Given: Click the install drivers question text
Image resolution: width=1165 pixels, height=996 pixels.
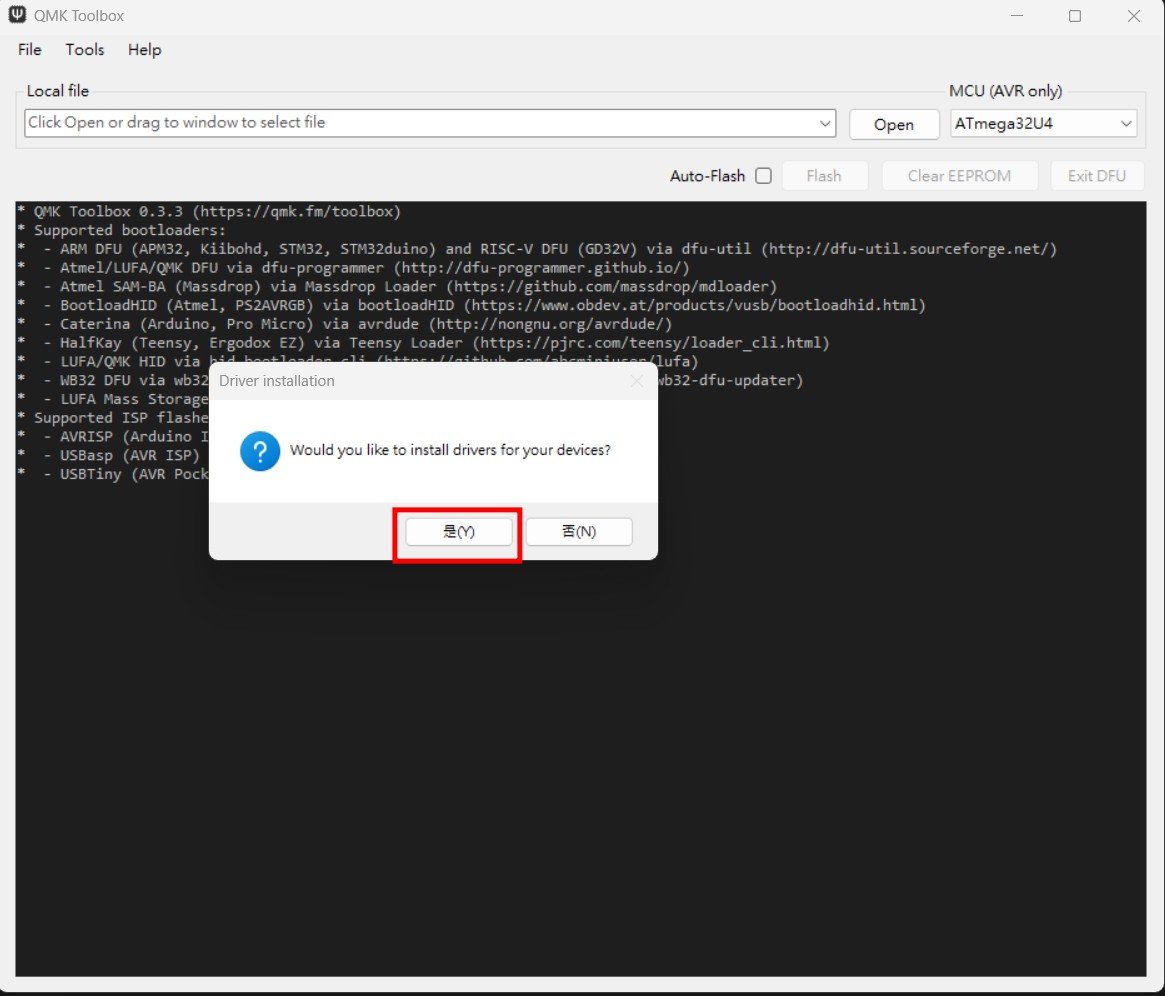Looking at the screenshot, I should 450,450.
